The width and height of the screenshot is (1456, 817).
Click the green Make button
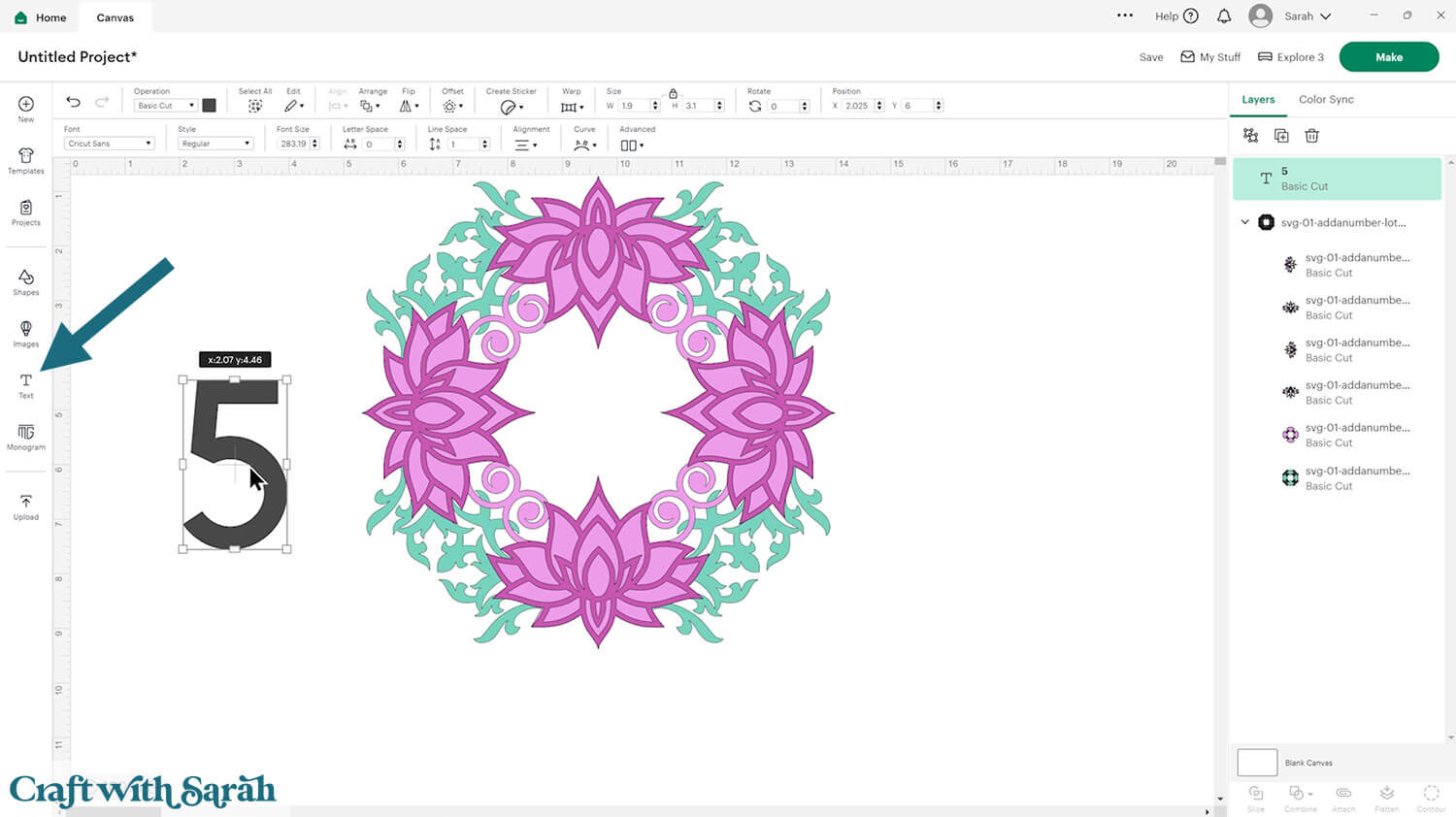click(1388, 57)
